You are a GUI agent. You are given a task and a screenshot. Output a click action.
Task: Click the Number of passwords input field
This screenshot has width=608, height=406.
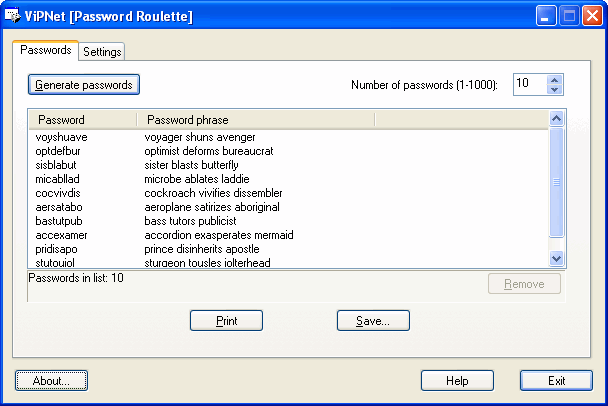tap(530, 84)
